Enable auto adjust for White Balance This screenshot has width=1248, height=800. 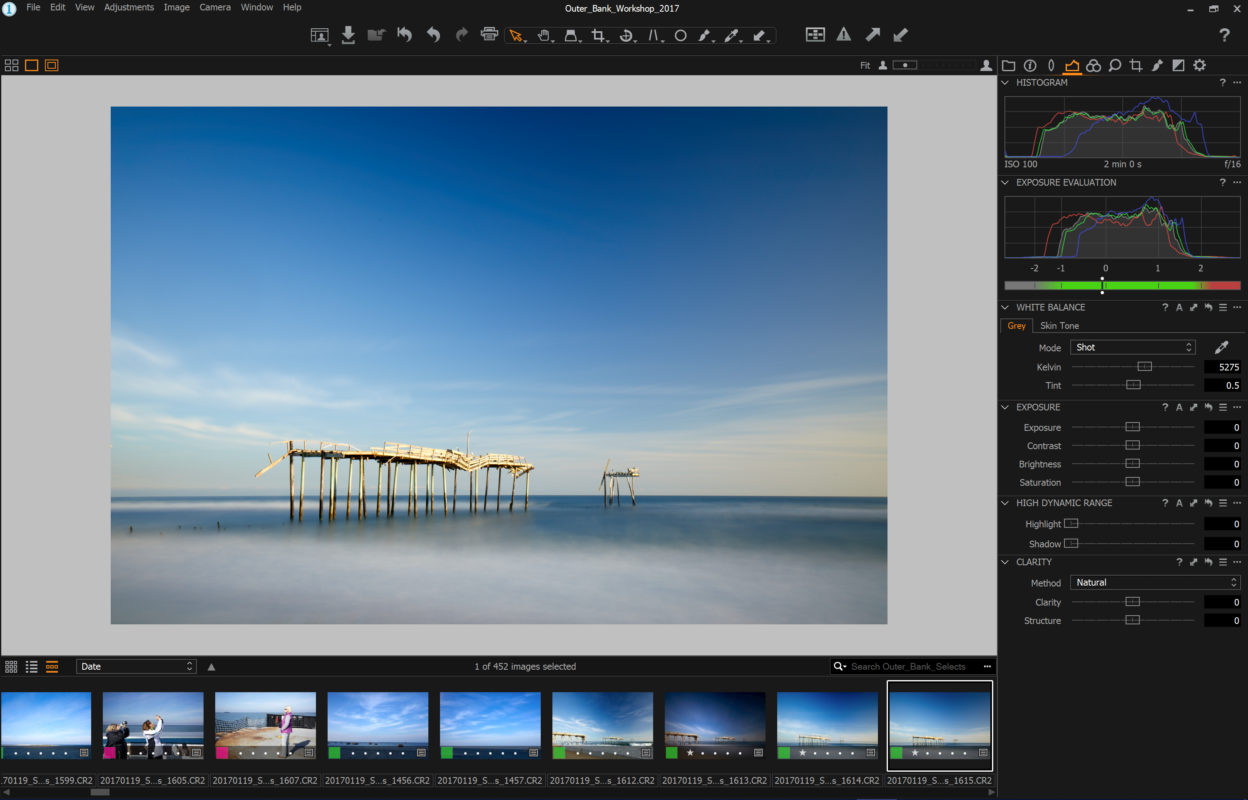point(1179,307)
